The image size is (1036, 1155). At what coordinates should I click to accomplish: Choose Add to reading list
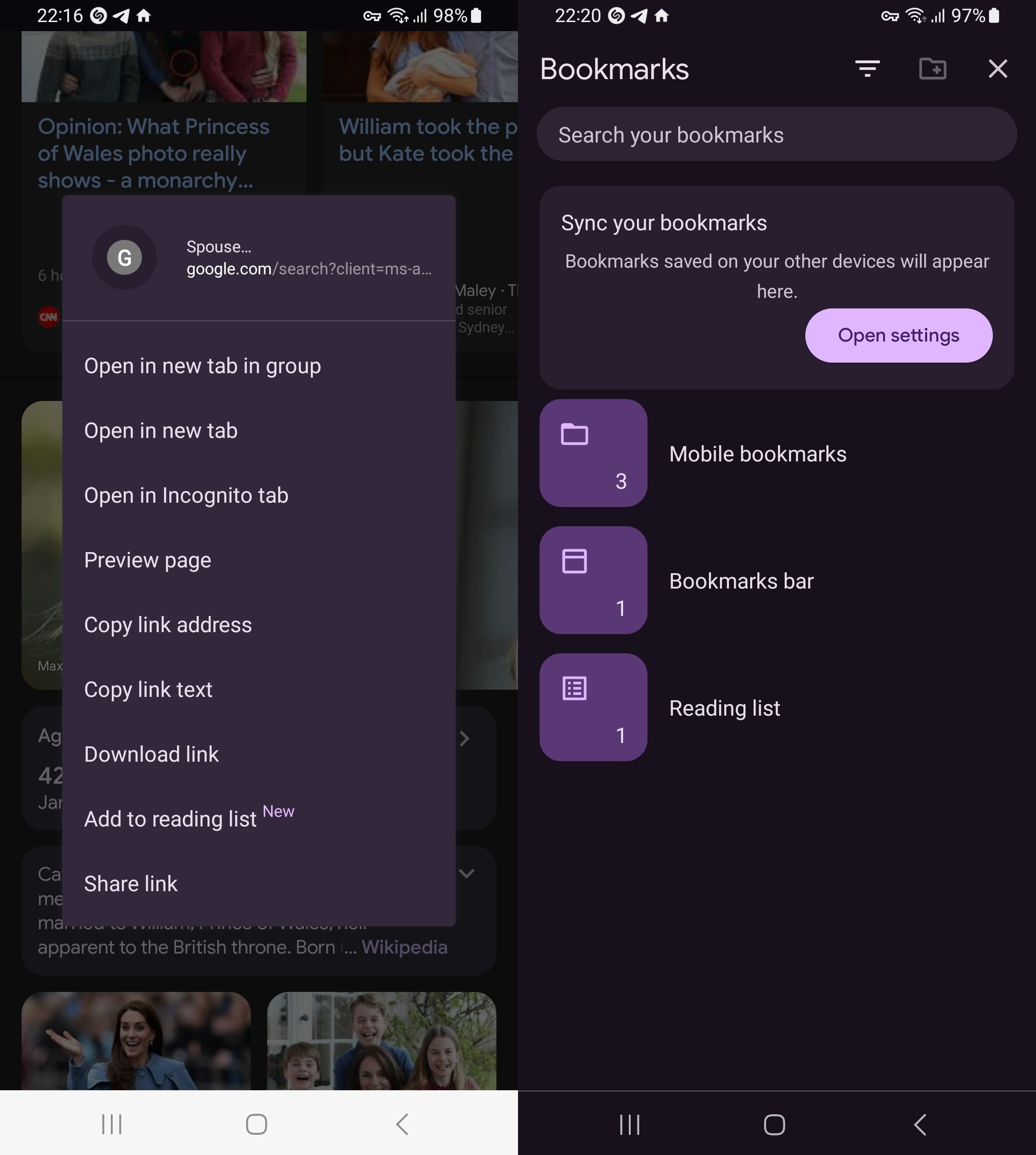(x=259, y=819)
